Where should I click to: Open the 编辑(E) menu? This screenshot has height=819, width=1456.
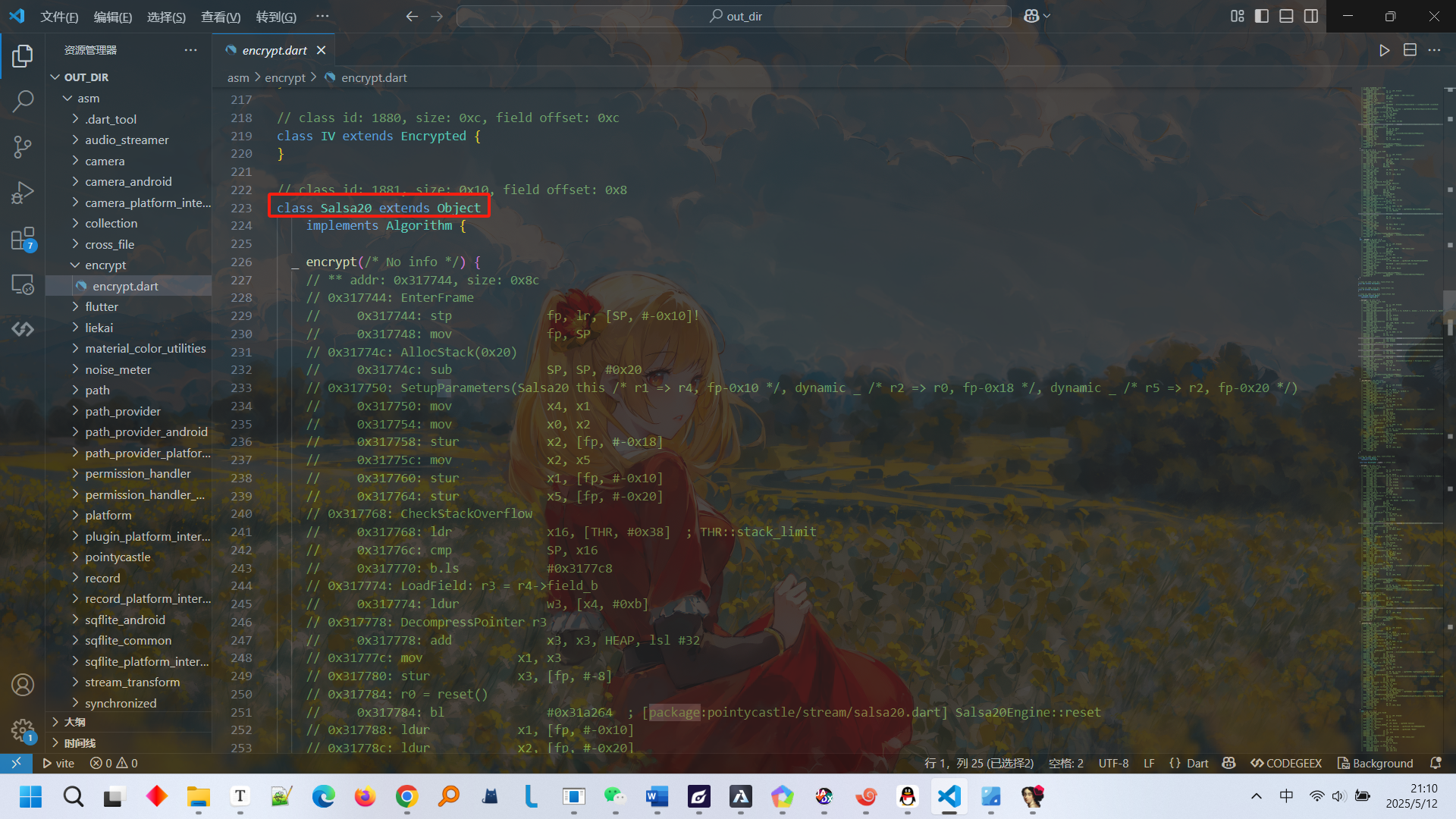[x=113, y=17]
